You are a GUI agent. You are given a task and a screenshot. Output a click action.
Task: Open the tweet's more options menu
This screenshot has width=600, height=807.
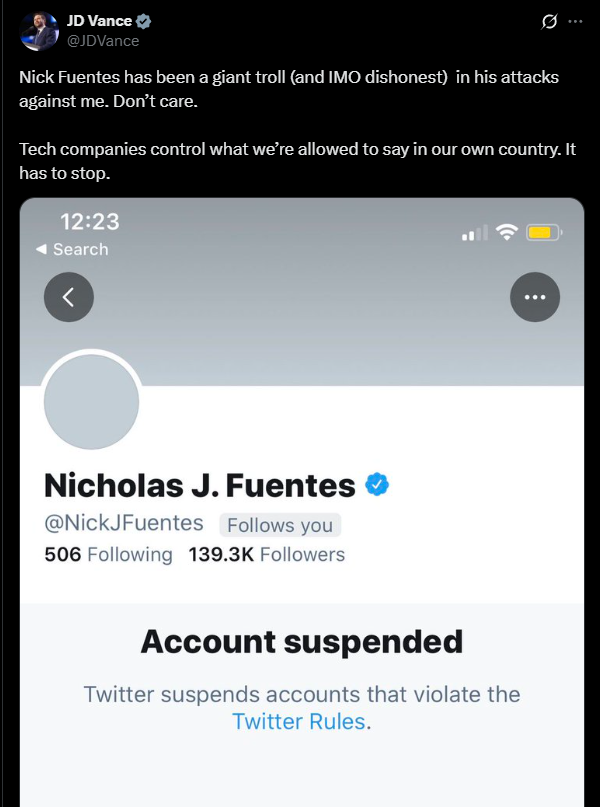(575, 21)
